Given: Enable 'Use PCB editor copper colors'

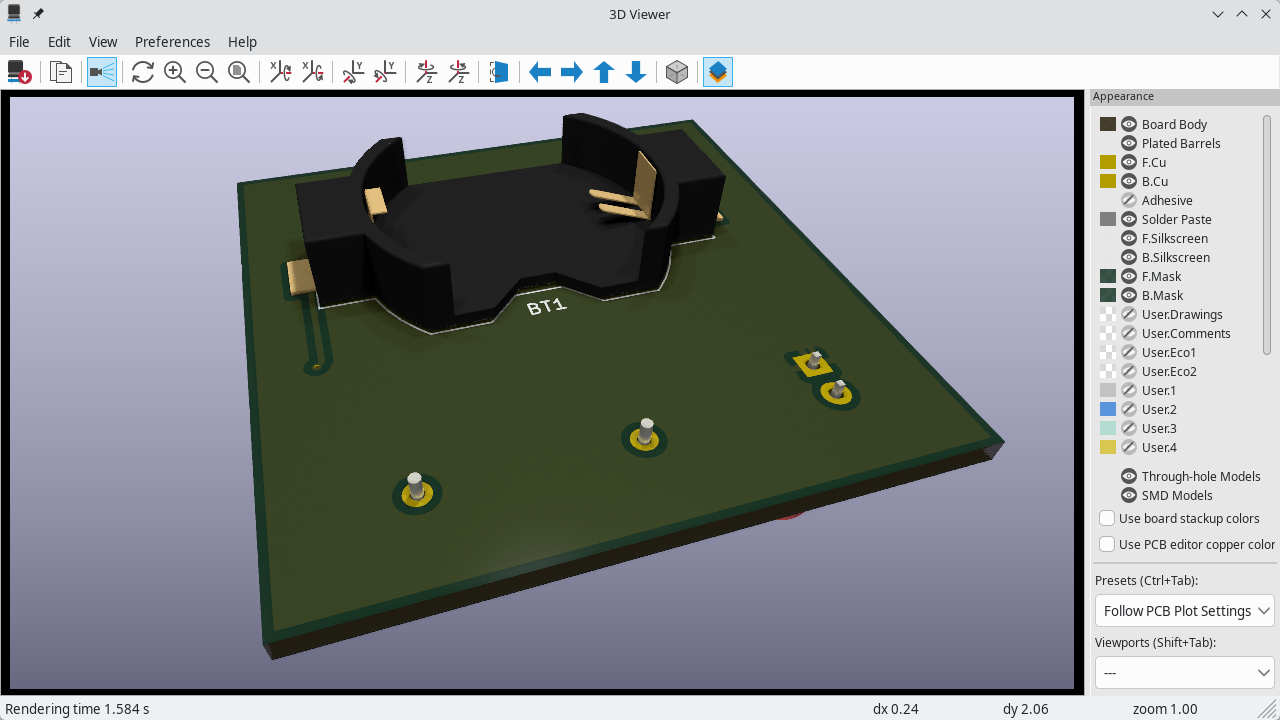Looking at the screenshot, I should click(1107, 544).
